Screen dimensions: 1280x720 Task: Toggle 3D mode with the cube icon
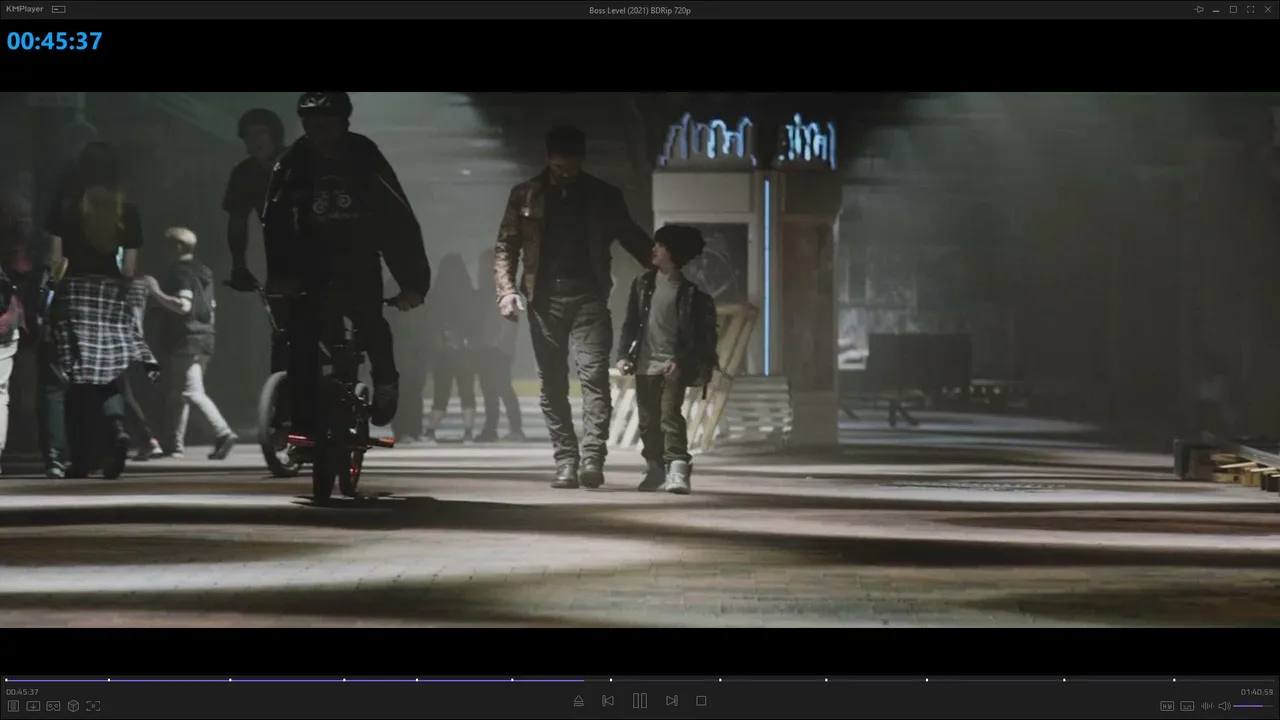73,706
